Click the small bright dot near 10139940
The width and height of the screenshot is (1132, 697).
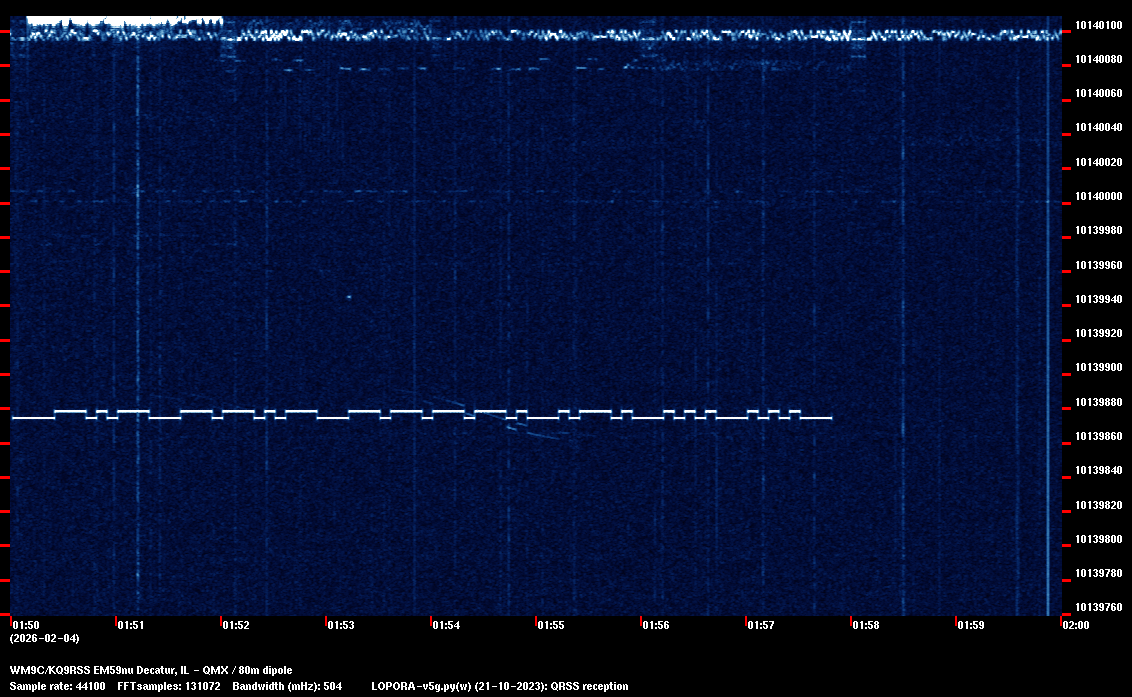point(349,297)
